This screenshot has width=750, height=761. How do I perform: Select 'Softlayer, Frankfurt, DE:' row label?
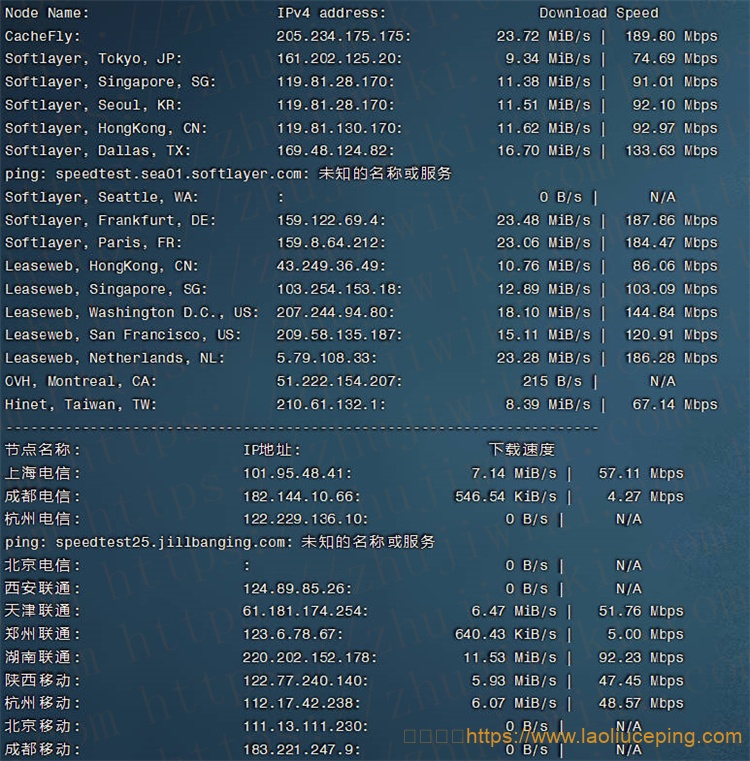(x=110, y=221)
